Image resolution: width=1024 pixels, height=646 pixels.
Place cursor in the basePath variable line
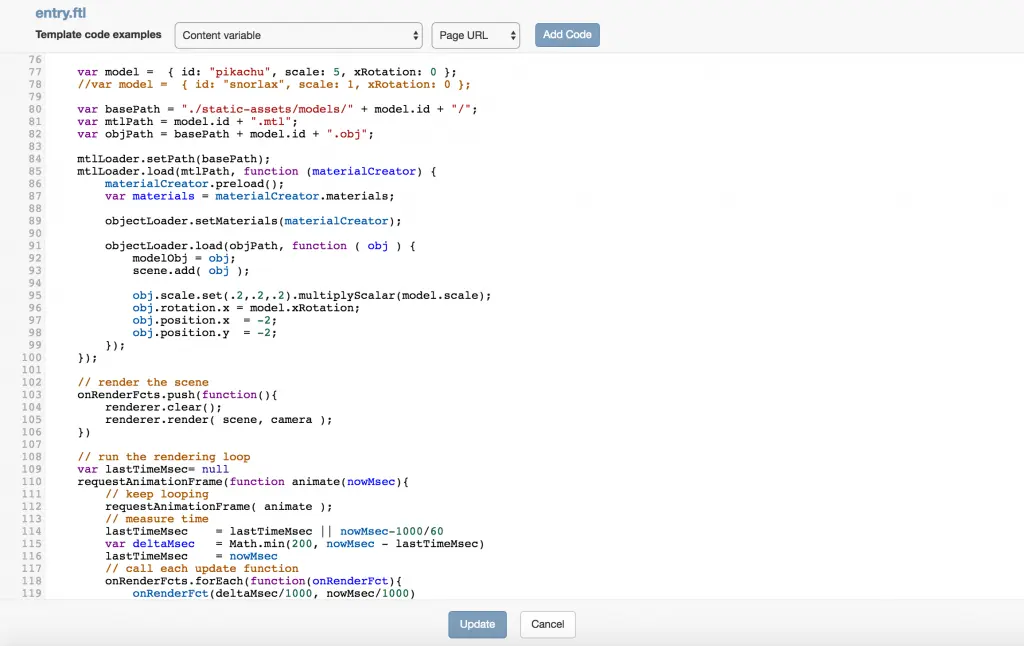click(276, 109)
